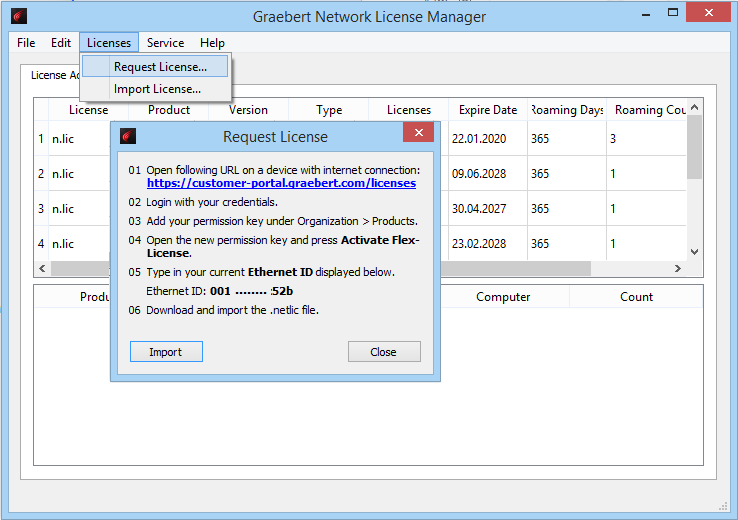Close the Graebert Network License Manager window

tap(708, 13)
